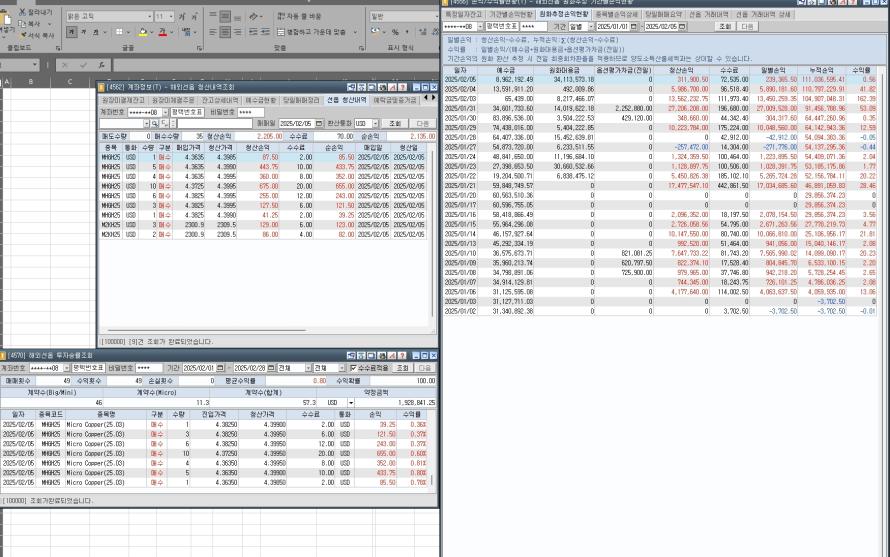Click the insert function fx icon
The height and width of the screenshot is (557, 890).
101,65
